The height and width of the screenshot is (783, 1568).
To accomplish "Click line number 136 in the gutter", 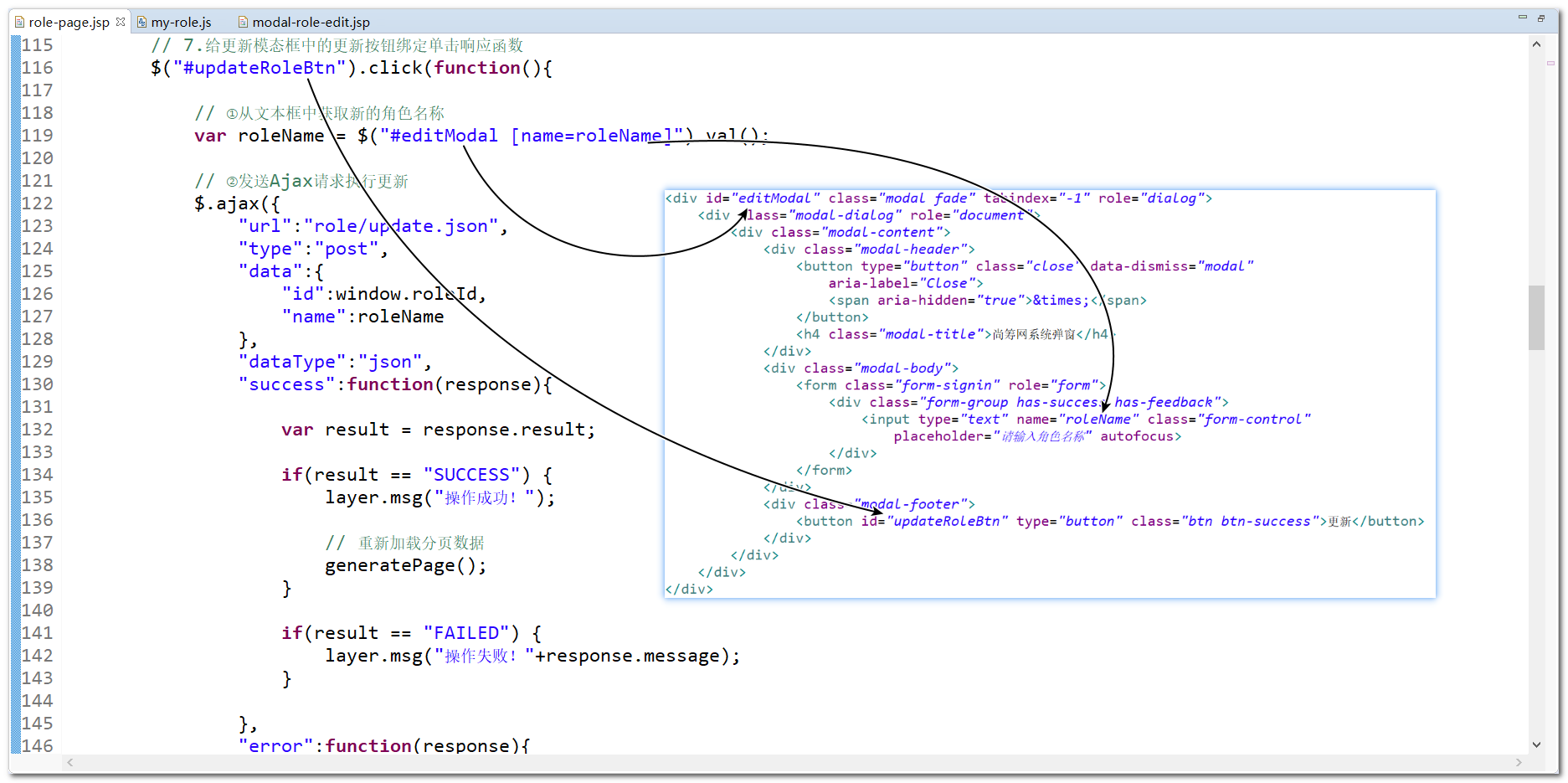I will pyautogui.click(x=38, y=520).
